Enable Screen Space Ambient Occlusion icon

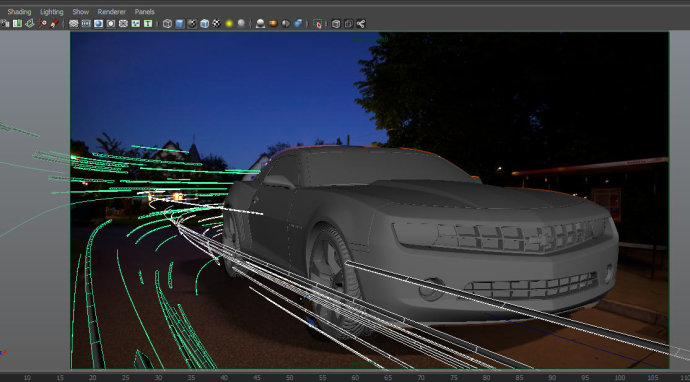[261, 23]
